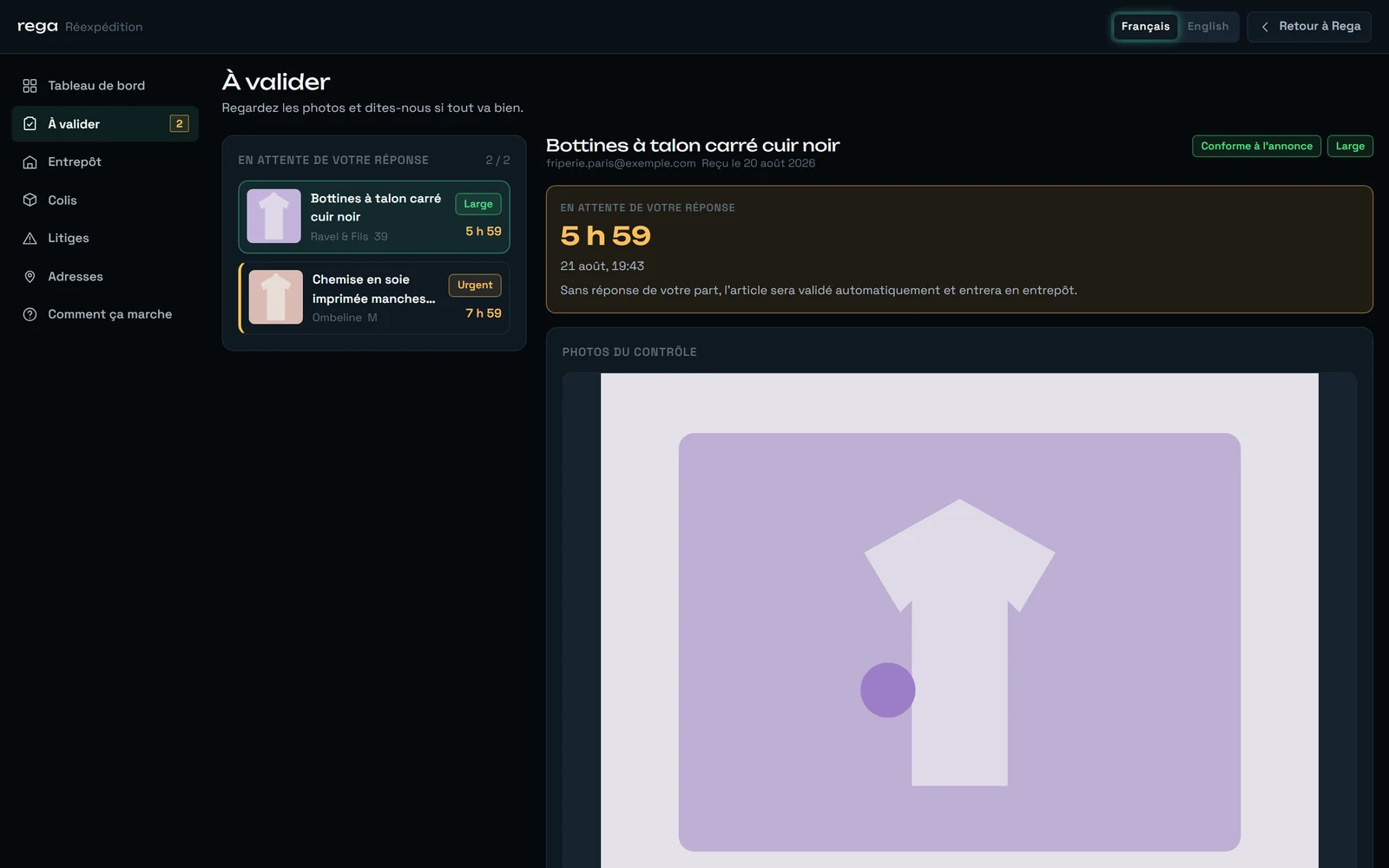
Task: Select Bottines à talon carré cuir noir card
Action: click(374, 217)
